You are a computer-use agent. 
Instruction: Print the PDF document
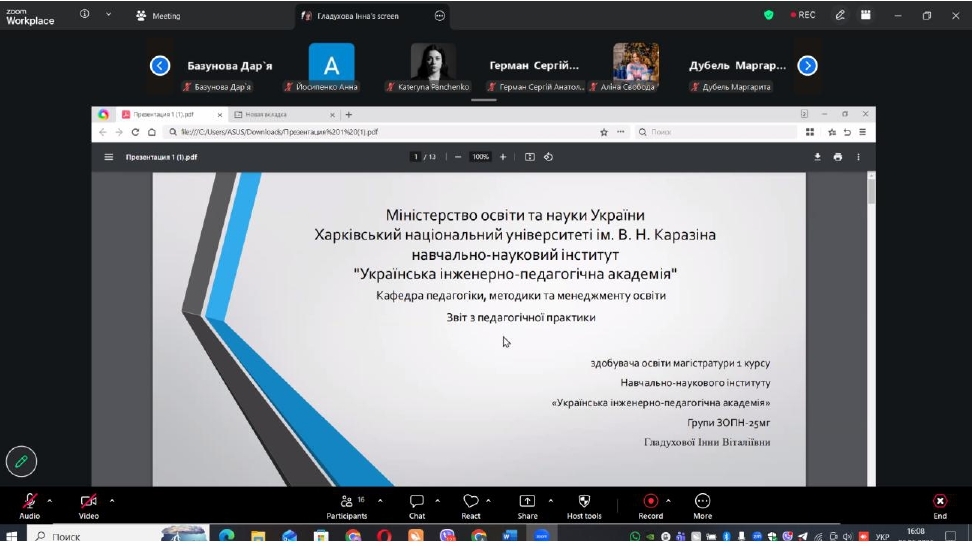pyautogui.click(x=838, y=157)
